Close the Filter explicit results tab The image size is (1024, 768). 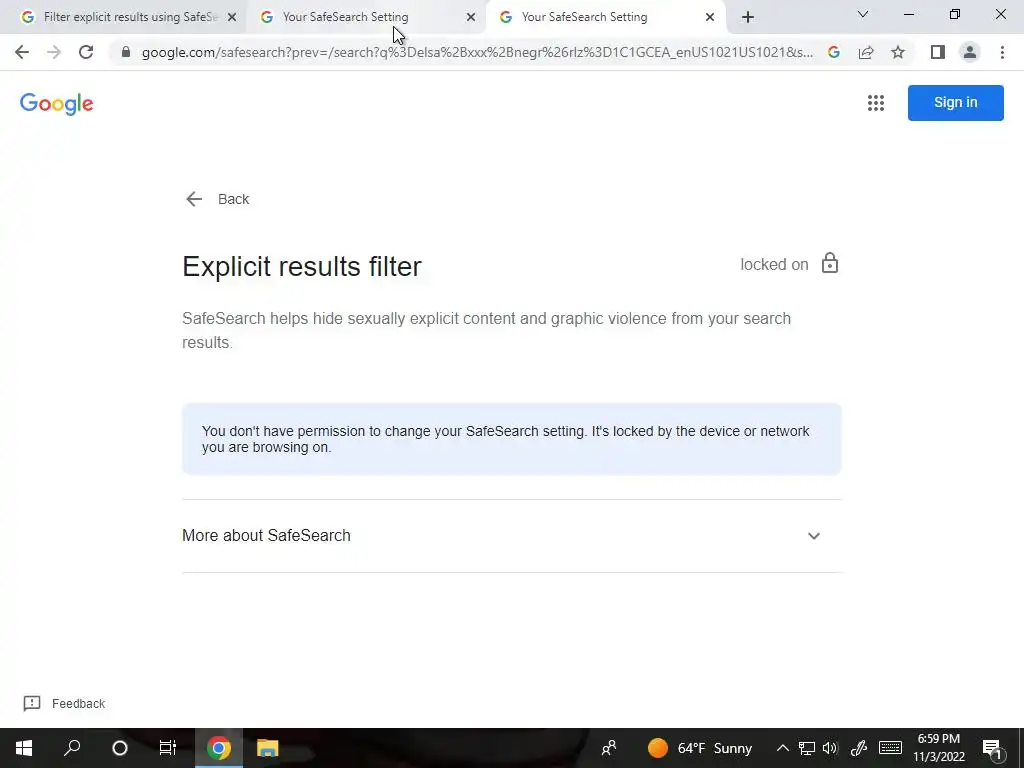(x=232, y=18)
